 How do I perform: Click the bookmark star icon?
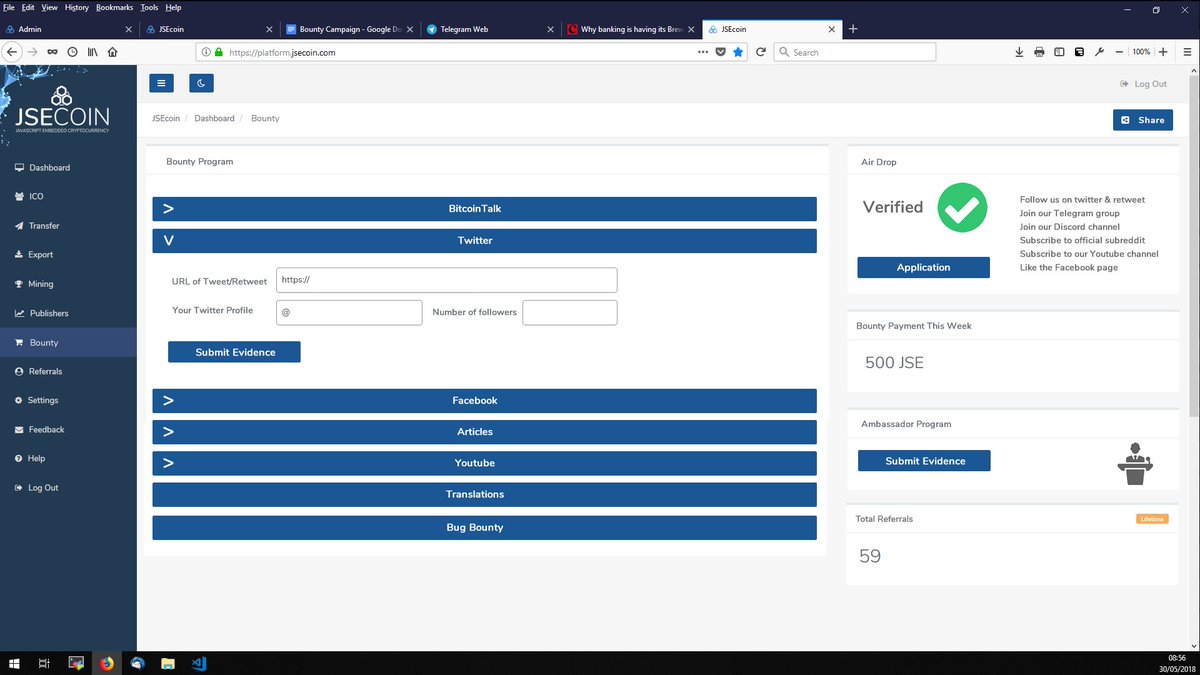coord(738,52)
